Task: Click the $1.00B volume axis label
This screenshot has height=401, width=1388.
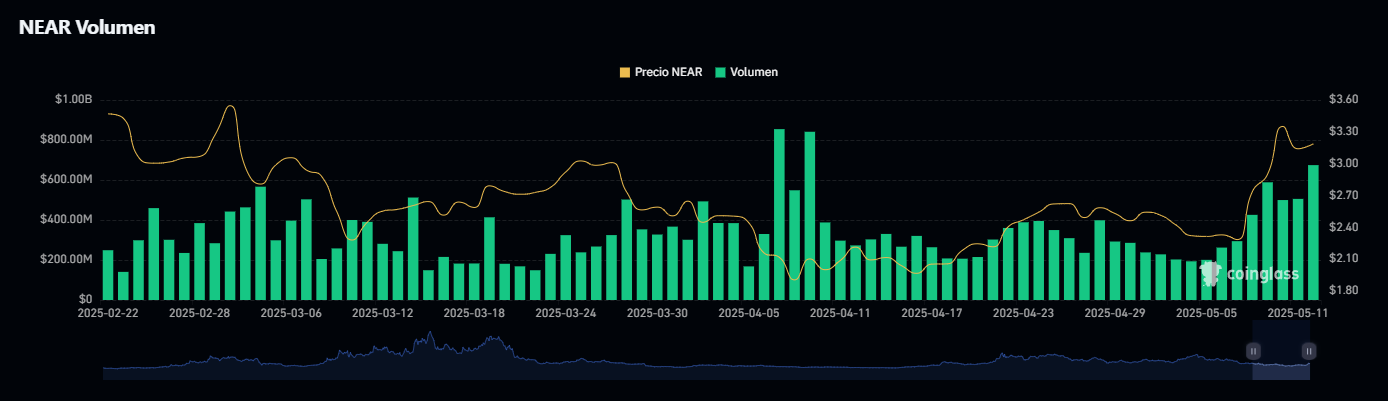Action: (74, 100)
